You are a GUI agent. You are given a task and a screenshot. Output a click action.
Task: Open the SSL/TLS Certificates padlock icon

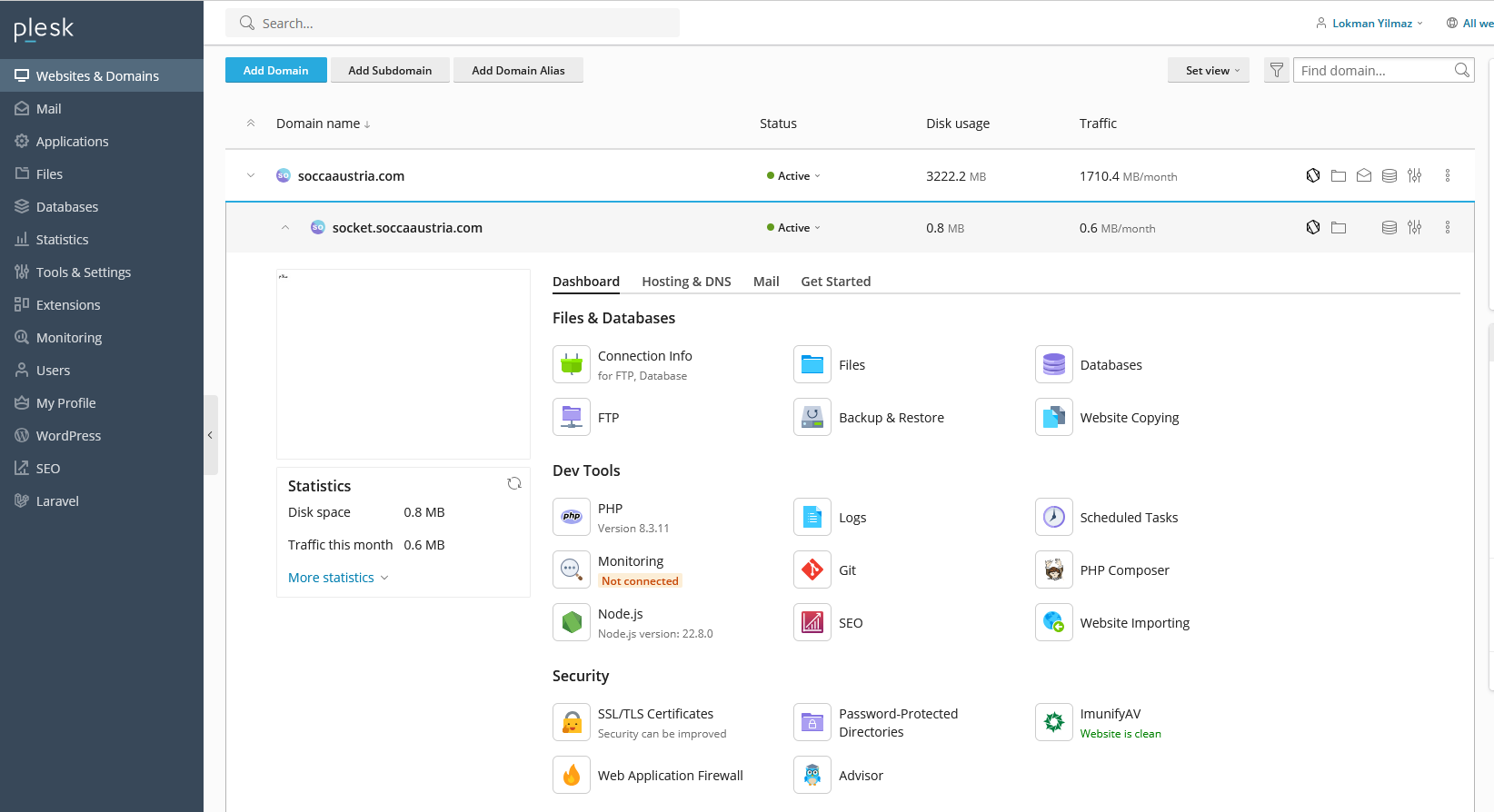[x=572, y=723]
